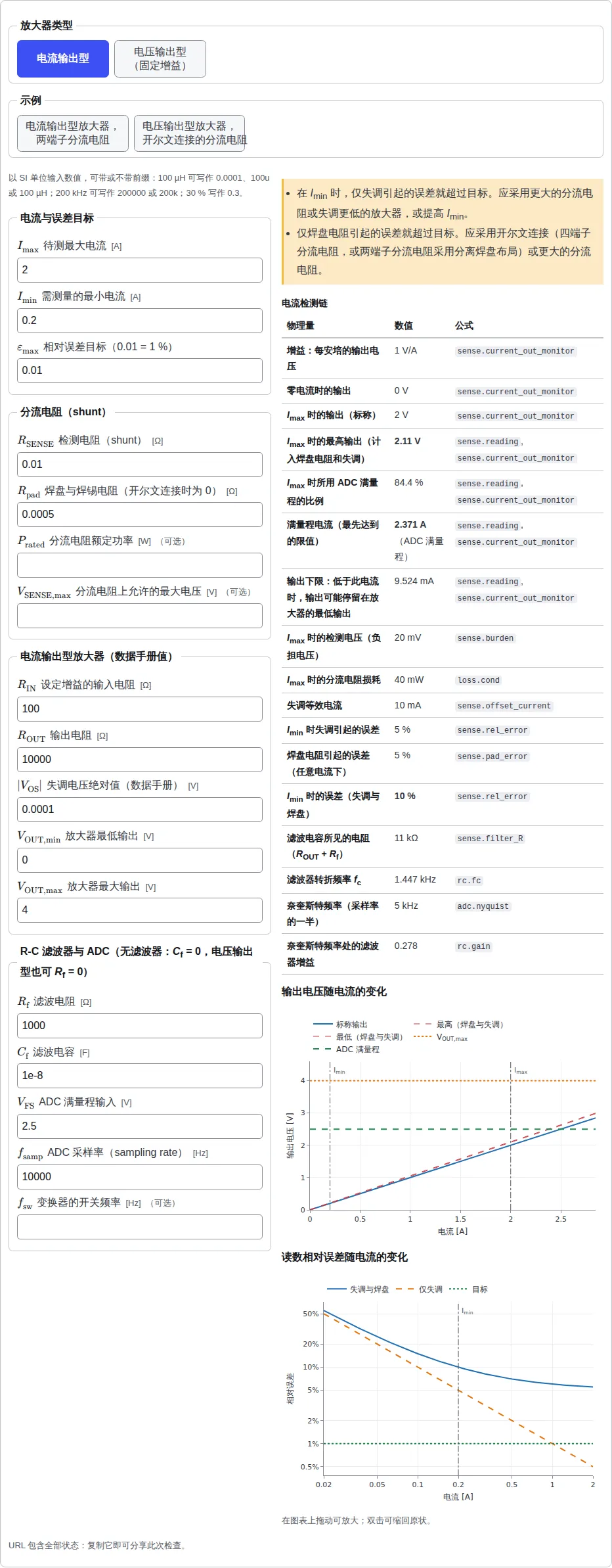Click the 数值 column header
Image resolution: width=612 pixels, height=1568 pixels.
(404, 326)
